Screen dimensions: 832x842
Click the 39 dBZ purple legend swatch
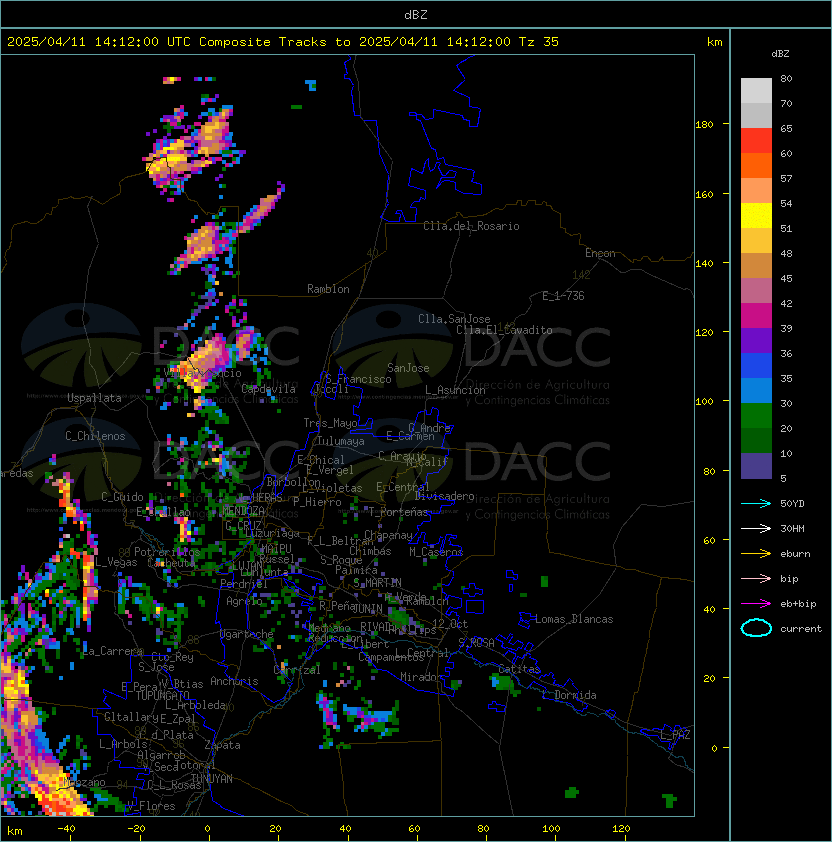(x=756, y=340)
